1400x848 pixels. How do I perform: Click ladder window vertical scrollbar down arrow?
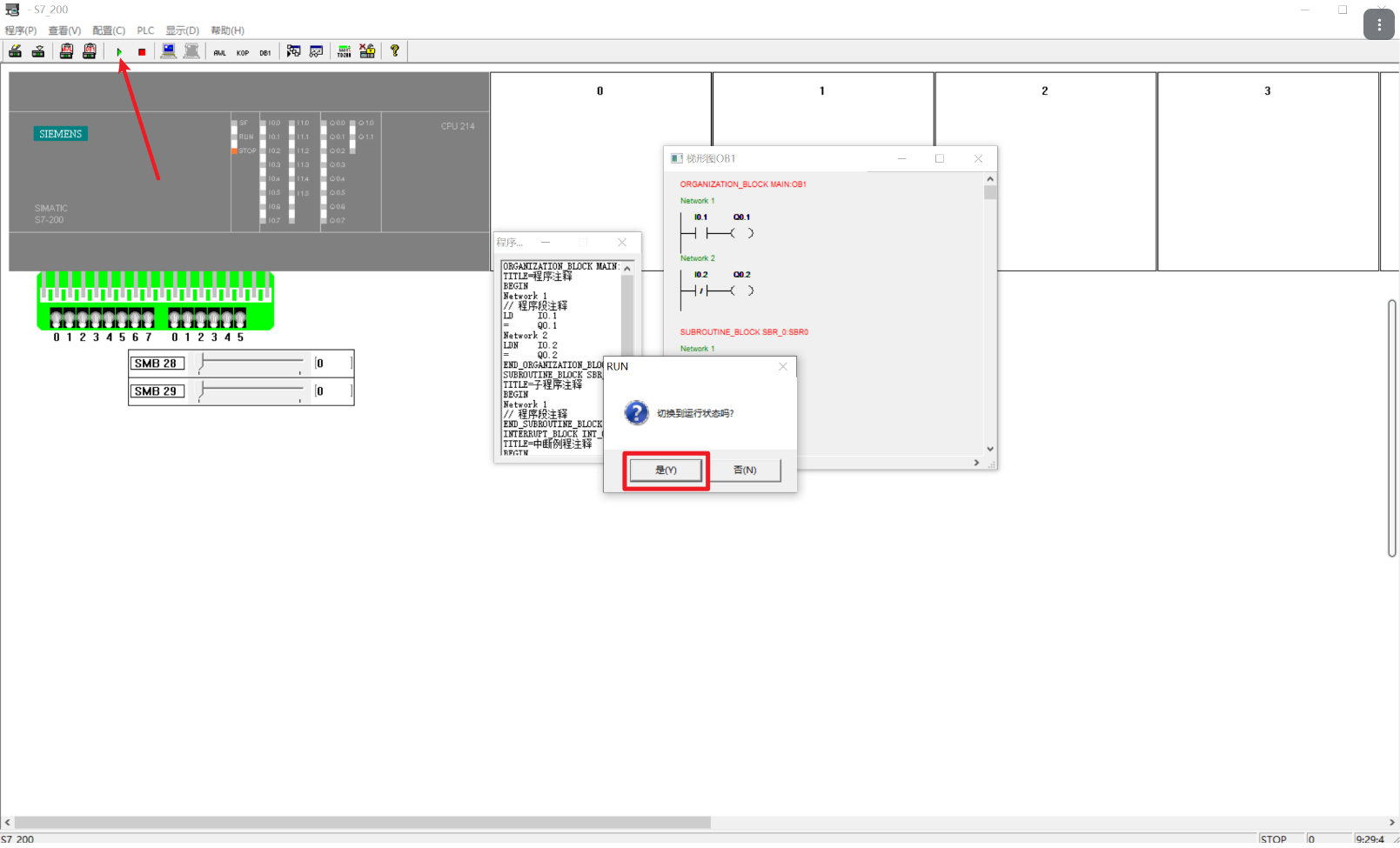tap(990, 450)
